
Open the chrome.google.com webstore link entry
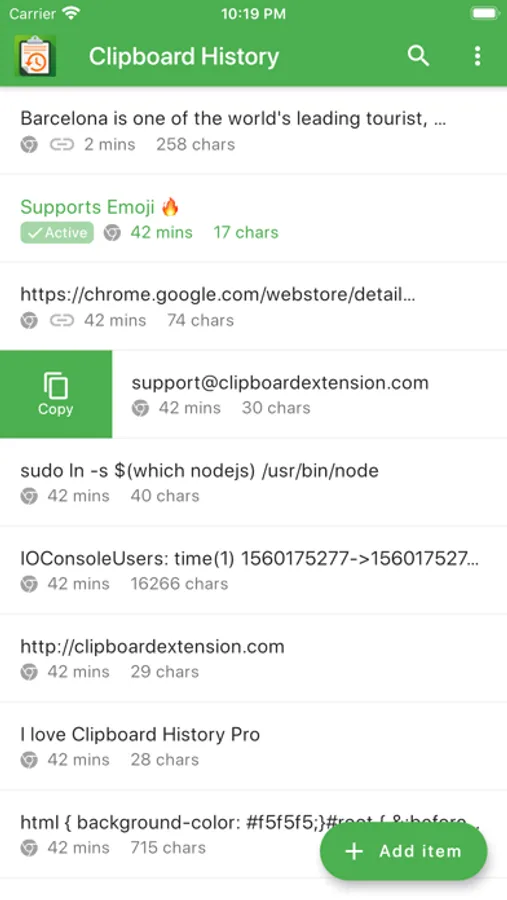point(253,307)
